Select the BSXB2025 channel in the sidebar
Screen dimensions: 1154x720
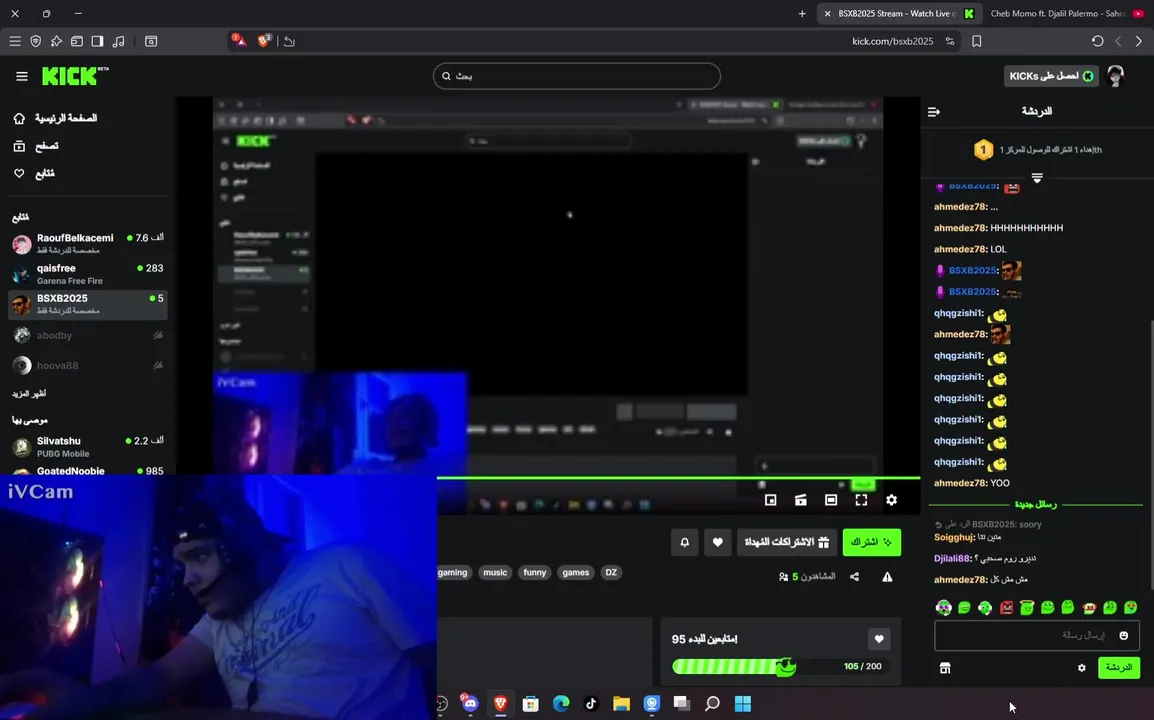click(88, 304)
